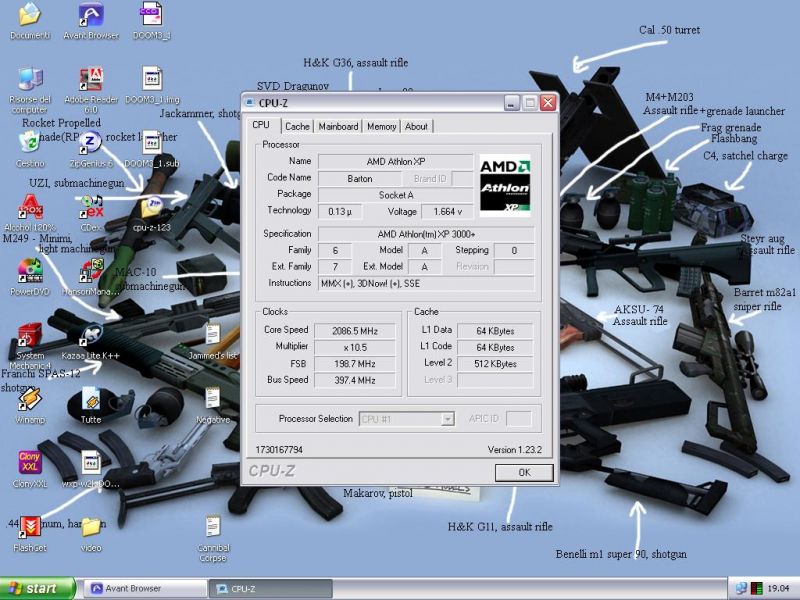
Task: Switch to the Cache tab
Action: tap(297, 126)
